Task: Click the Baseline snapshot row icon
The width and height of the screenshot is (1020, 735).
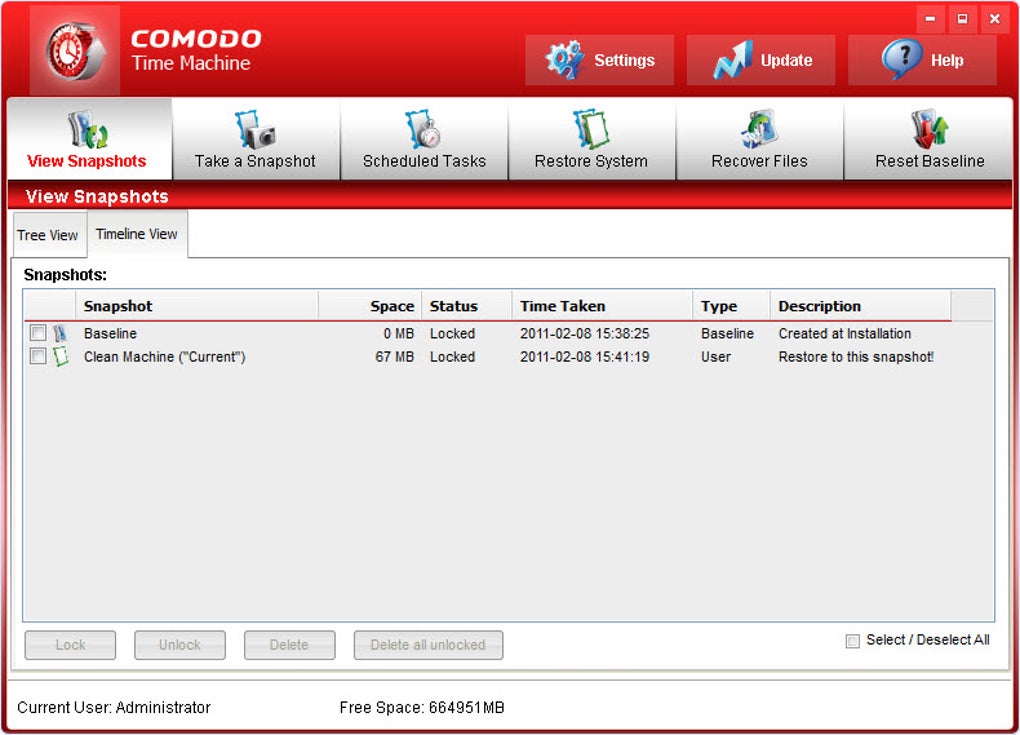Action: tap(60, 334)
